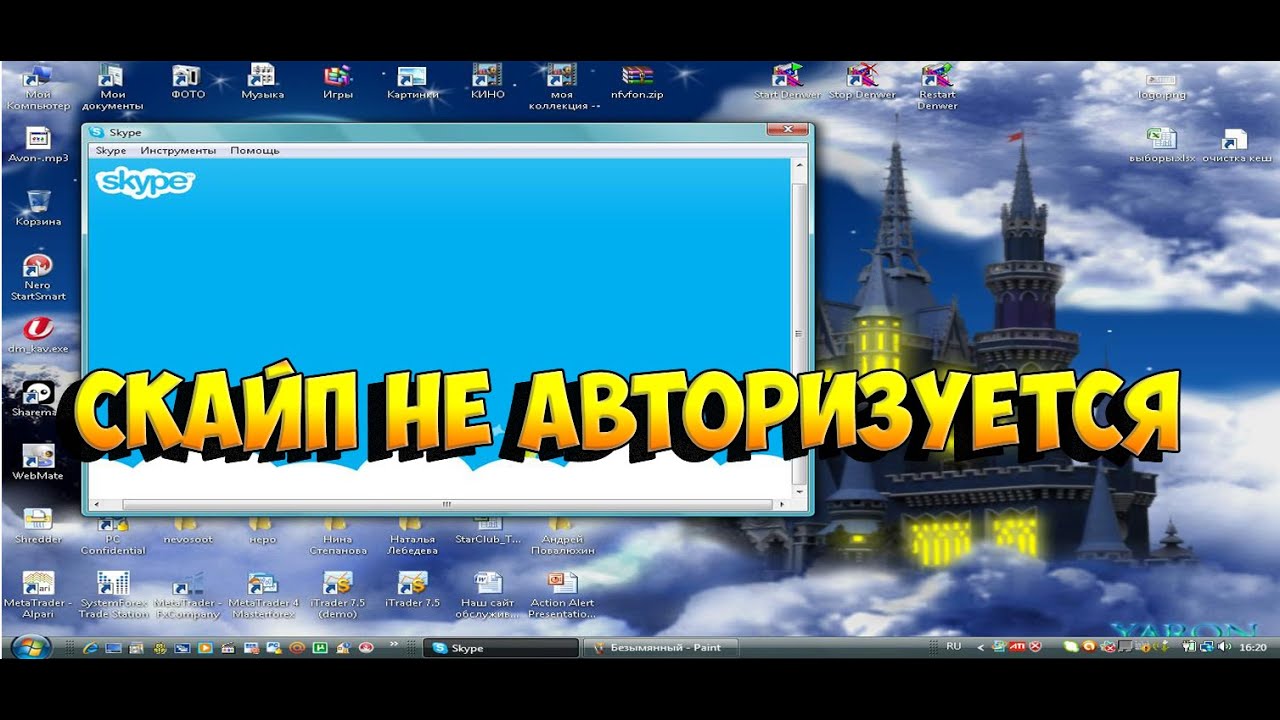Viewport: 1280px width, 720px height.
Task: Select SystemForex Trade Station shortcut
Action: [113, 596]
